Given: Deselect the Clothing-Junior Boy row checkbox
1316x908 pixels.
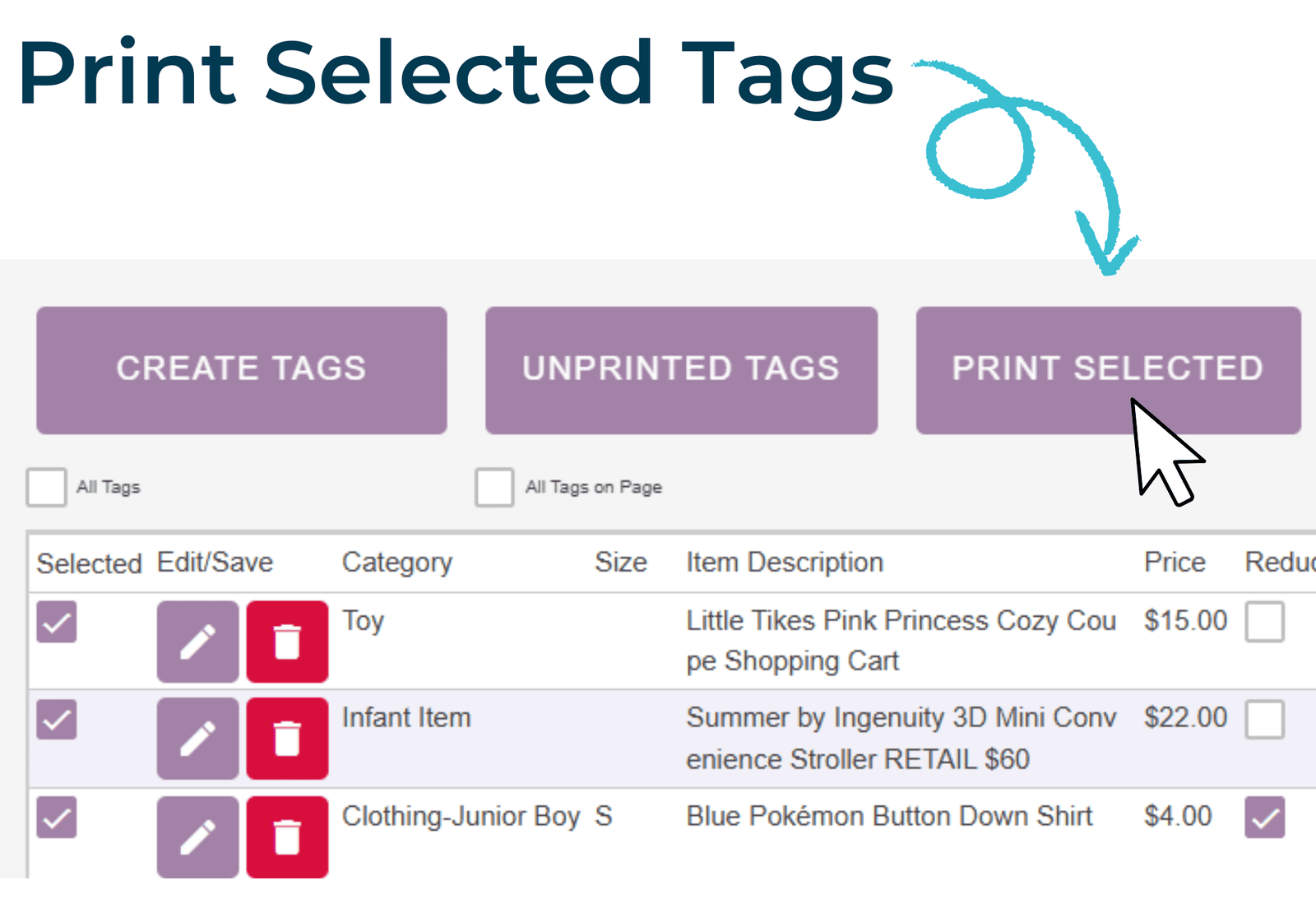Looking at the screenshot, I should (57, 818).
